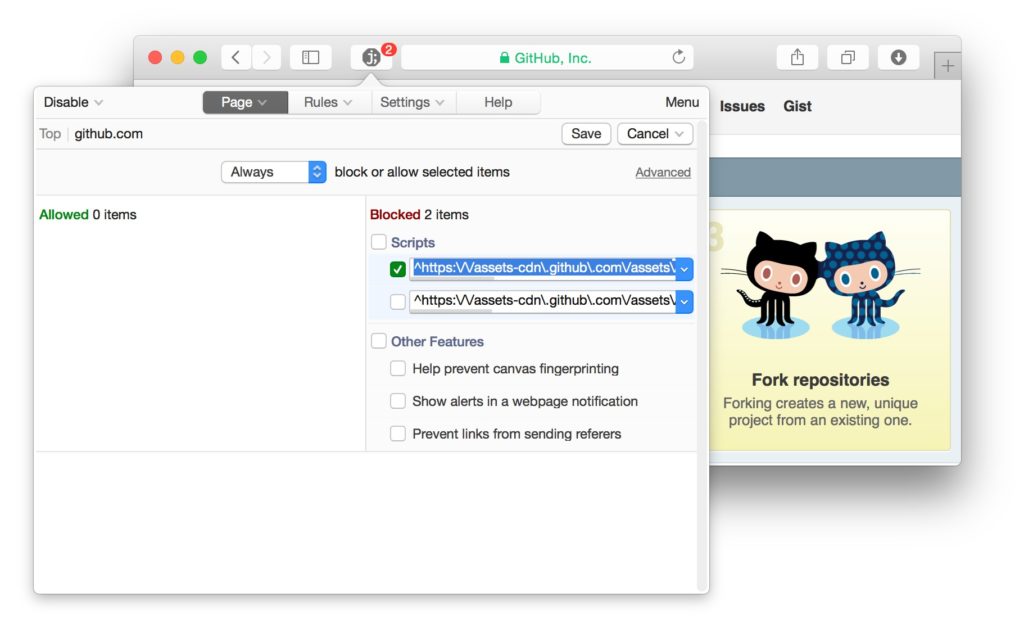
Task: Open the Always block/allow selector
Action: [x=274, y=172]
